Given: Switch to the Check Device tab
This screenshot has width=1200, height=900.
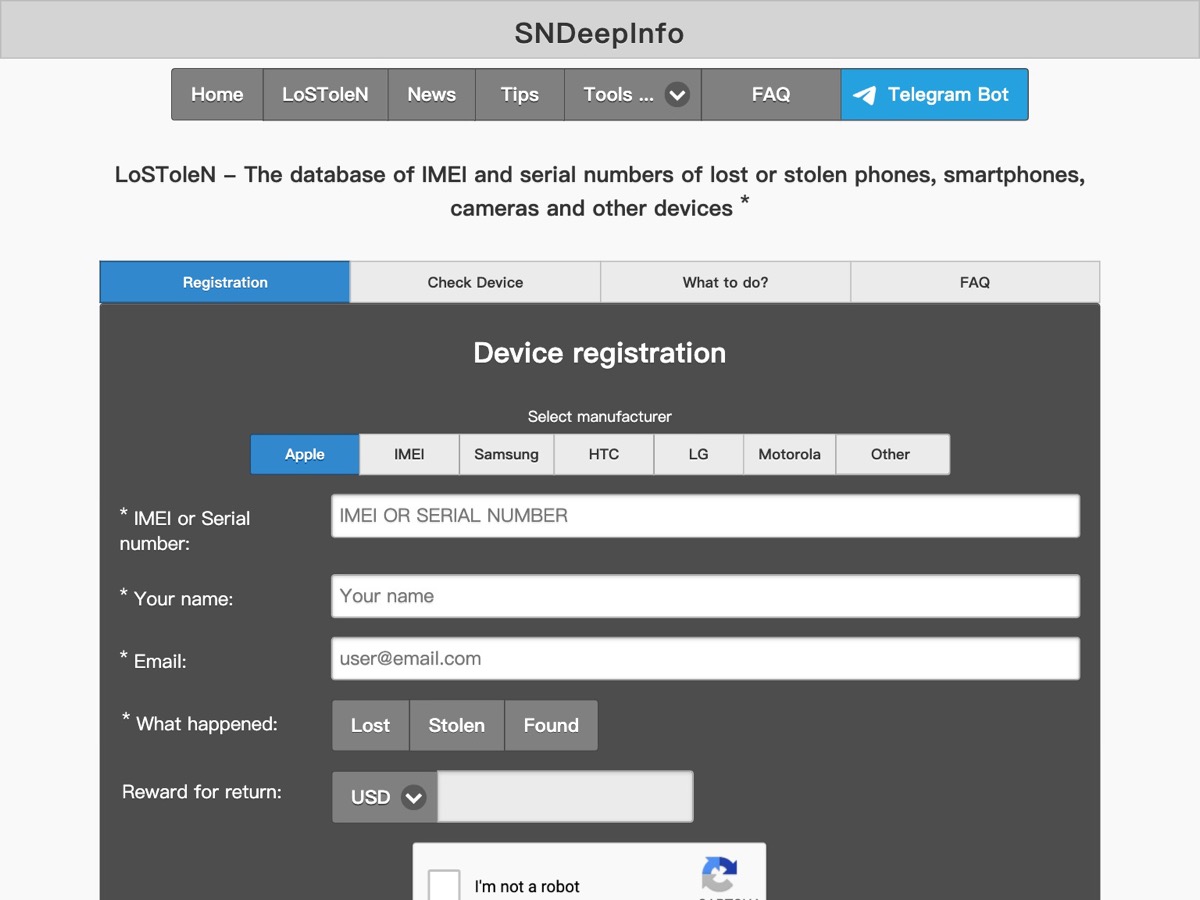Looking at the screenshot, I should point(475,282).
